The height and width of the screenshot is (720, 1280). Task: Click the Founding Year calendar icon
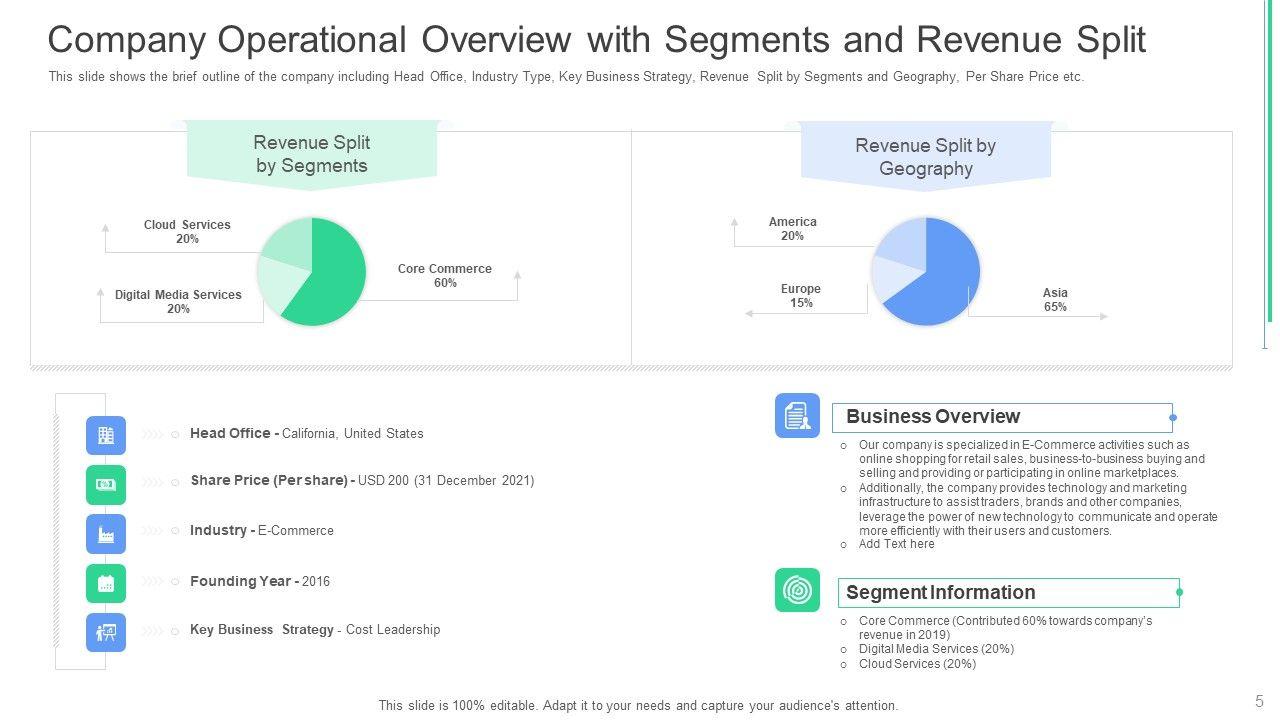pyautogui.click(x=106, y=583)
